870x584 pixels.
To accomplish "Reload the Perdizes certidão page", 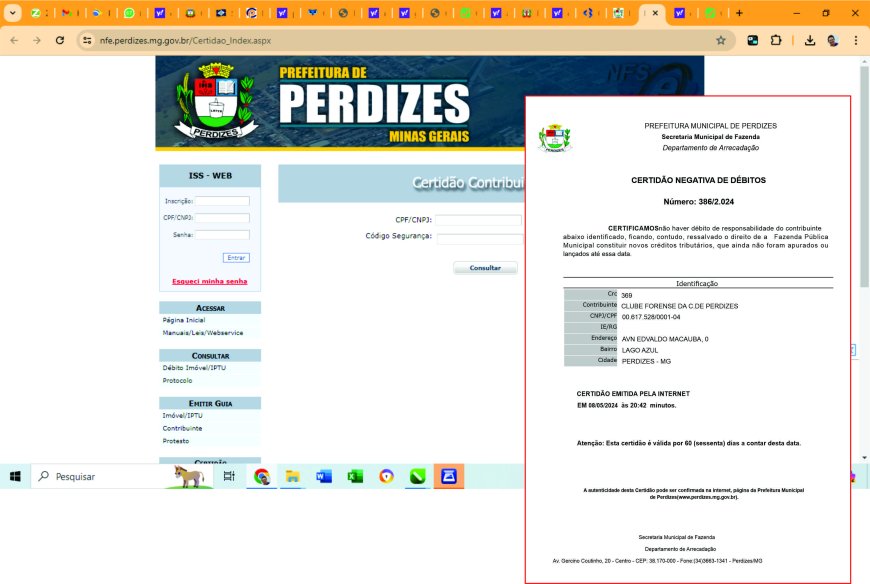I will click(x=60, y=40).
